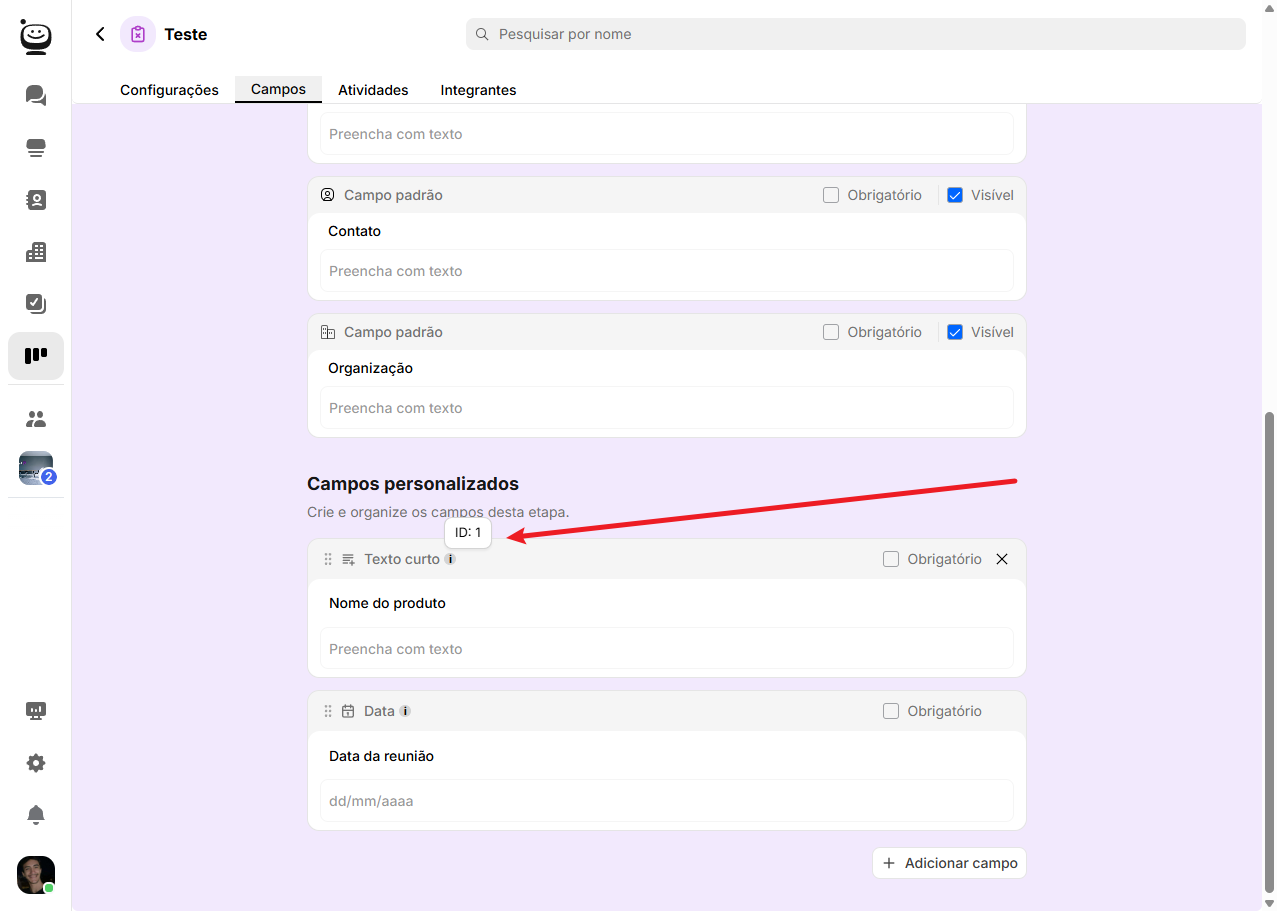
Task: Click the Adicionar campo button
Action: coord(949,863)
